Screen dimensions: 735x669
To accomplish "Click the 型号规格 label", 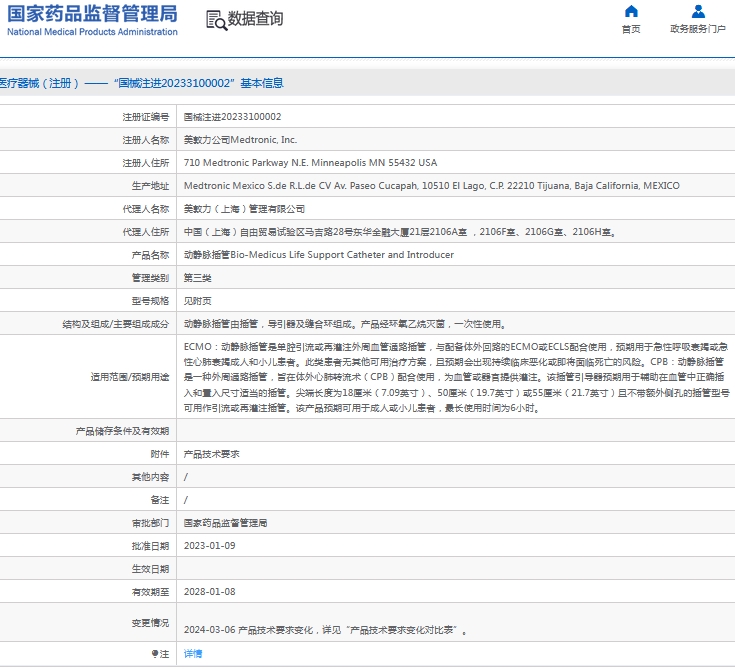I will 150,301.
